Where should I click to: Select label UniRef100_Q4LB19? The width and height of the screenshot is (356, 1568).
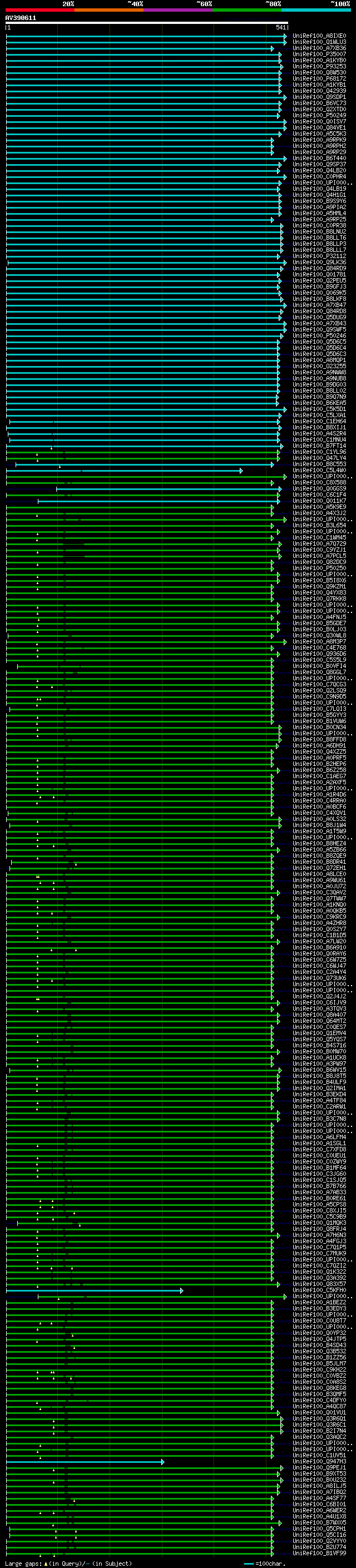(319, 189)
